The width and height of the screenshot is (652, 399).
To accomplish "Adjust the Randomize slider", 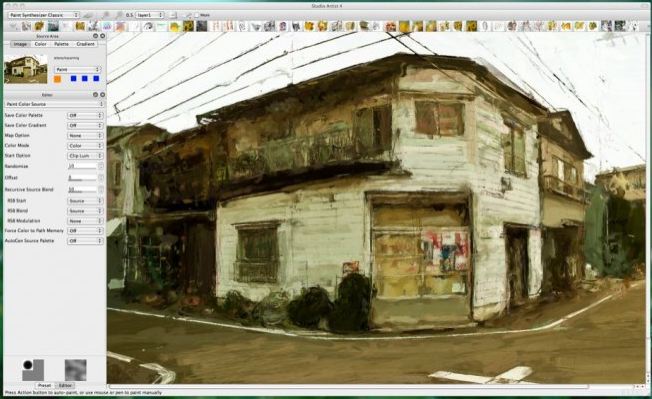I will (x=82, y=166).
